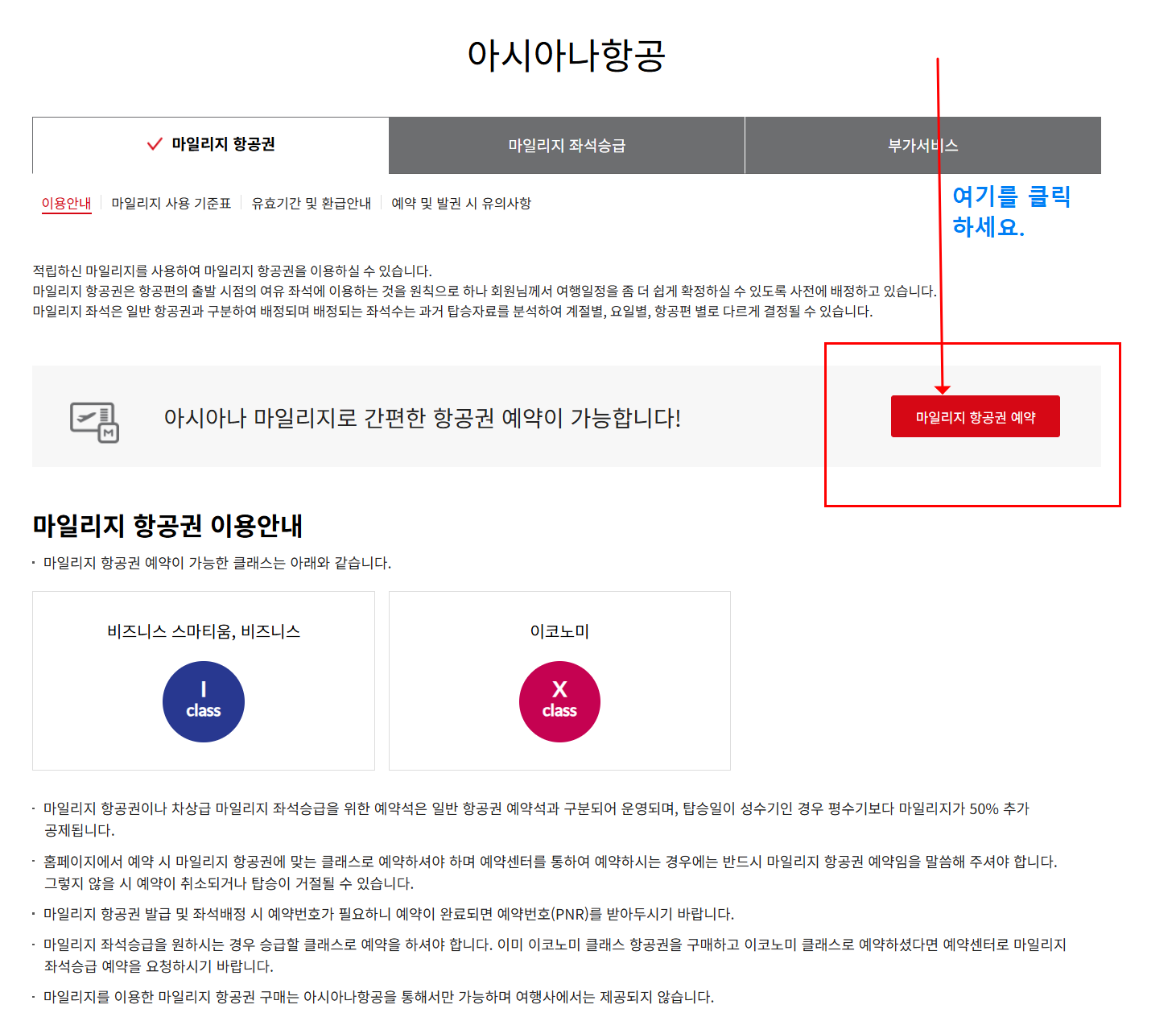Viewport: 1176px width, 1017px height.
Task: Click bullet text 마일리지 항공권 예약이 가능한 클래스는
Action: [217, 563]
